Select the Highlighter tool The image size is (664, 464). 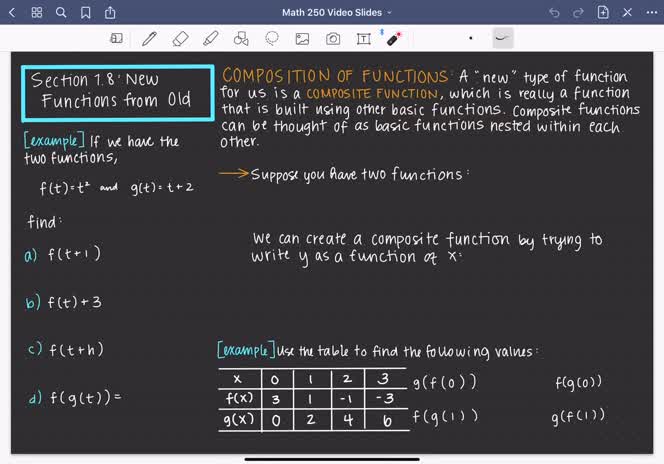tap(210, 39)
